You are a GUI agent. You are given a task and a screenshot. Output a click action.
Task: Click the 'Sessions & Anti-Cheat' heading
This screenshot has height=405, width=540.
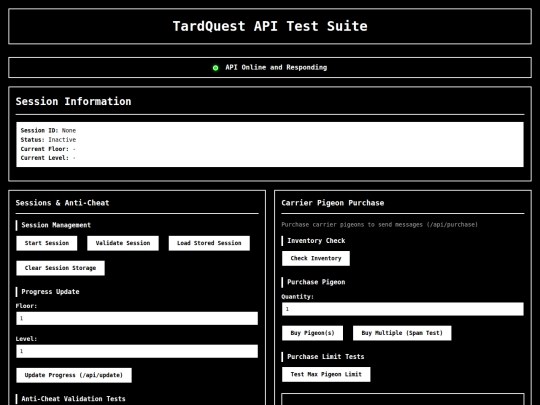click(62, 203)
